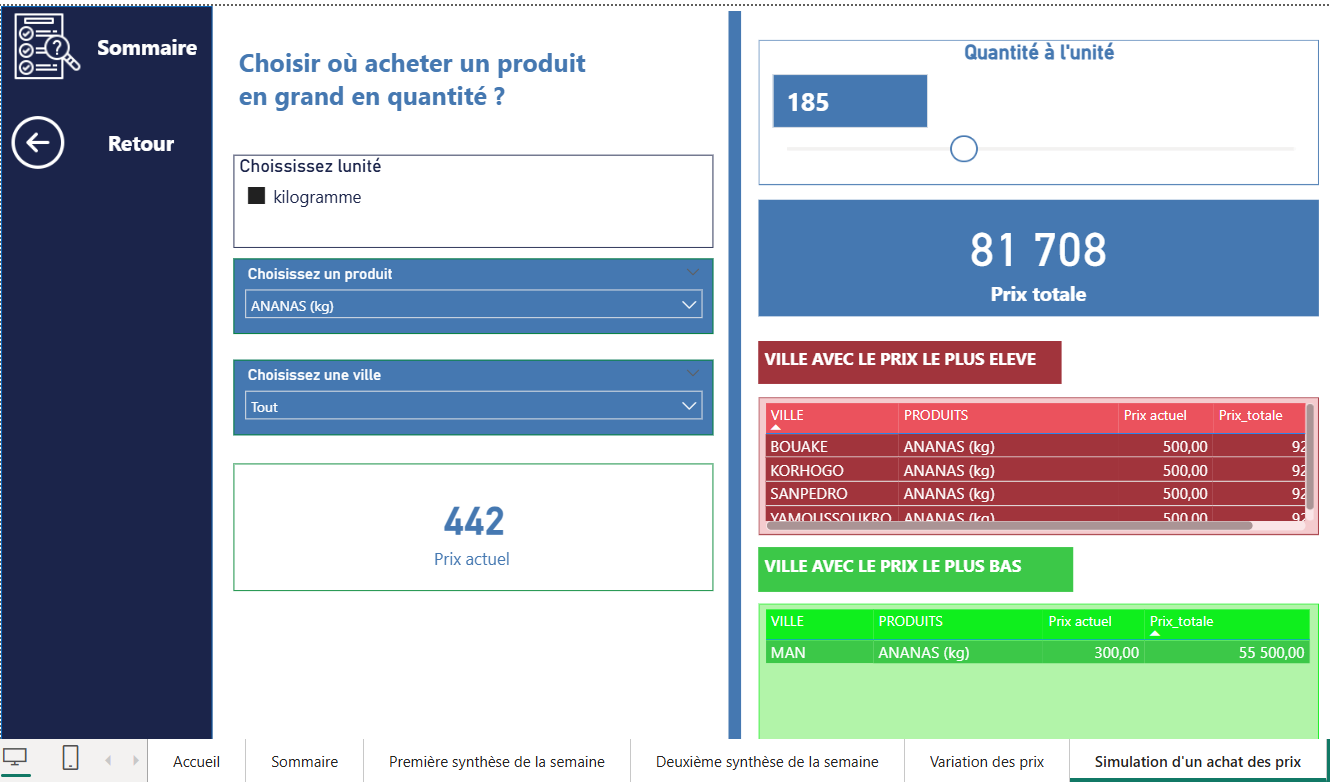Sort green table by PRODUITS column header
Screen dimensions: 1330x782
coord(957,623)
